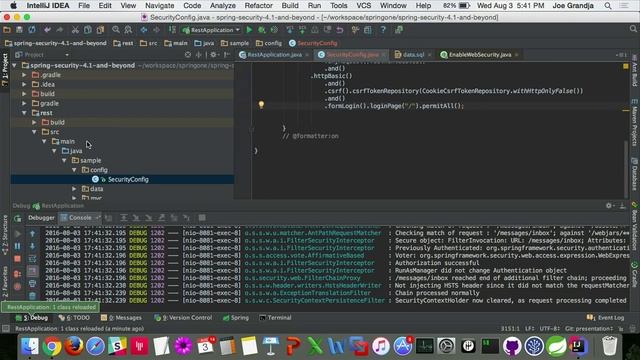Revert changes with VCS rollback icon

(340, 30)
